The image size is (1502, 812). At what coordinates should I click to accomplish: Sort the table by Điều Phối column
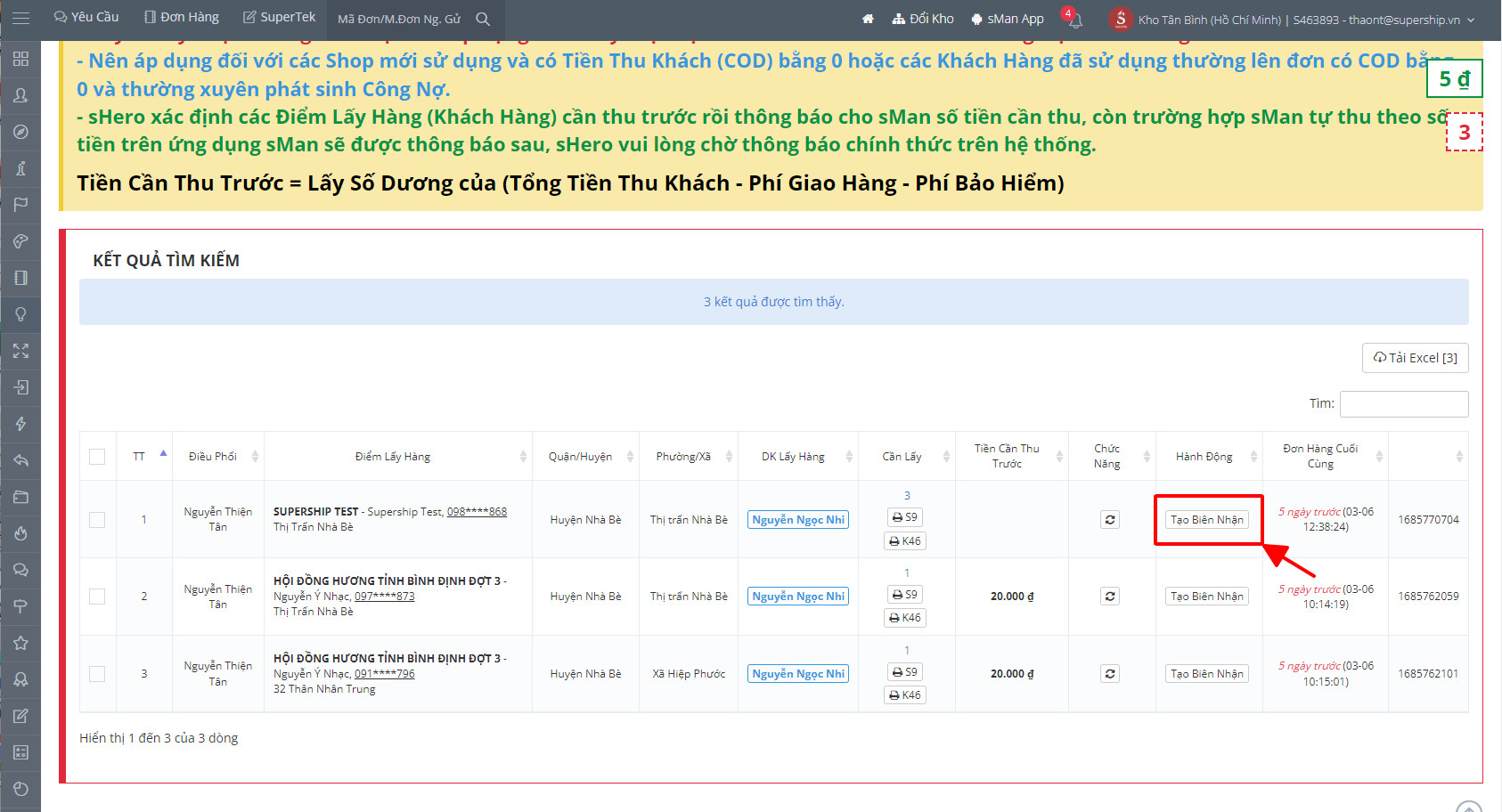click(218, 457)
